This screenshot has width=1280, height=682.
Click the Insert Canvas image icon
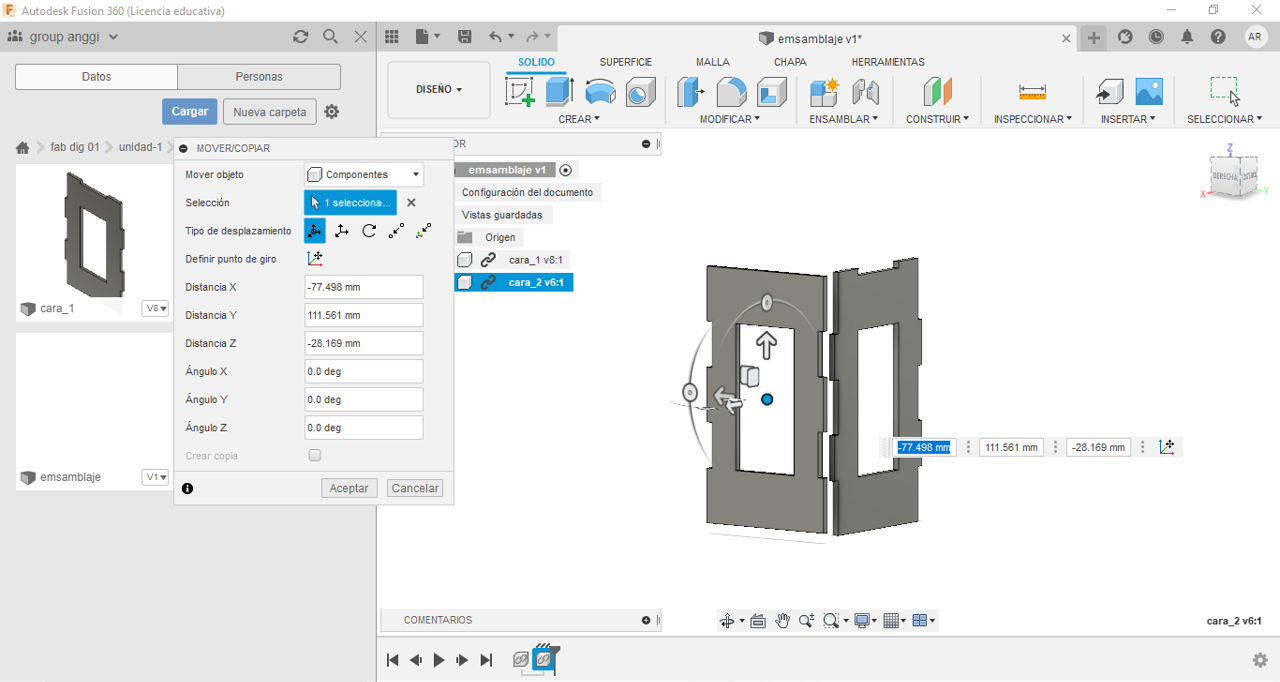click(1149, 92)
